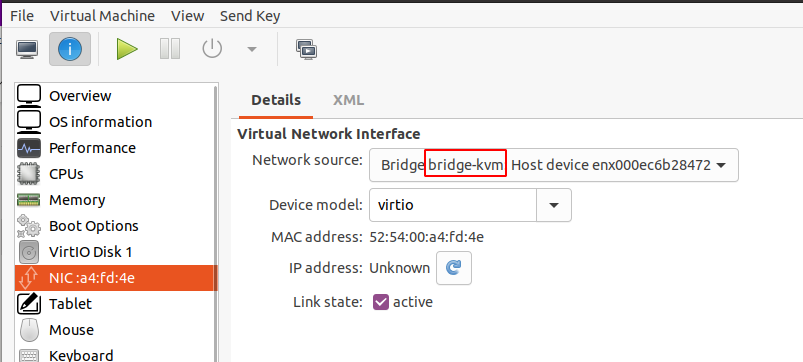
Task: Expand the Network source dropdown
Action: click(x=554, y=165)
